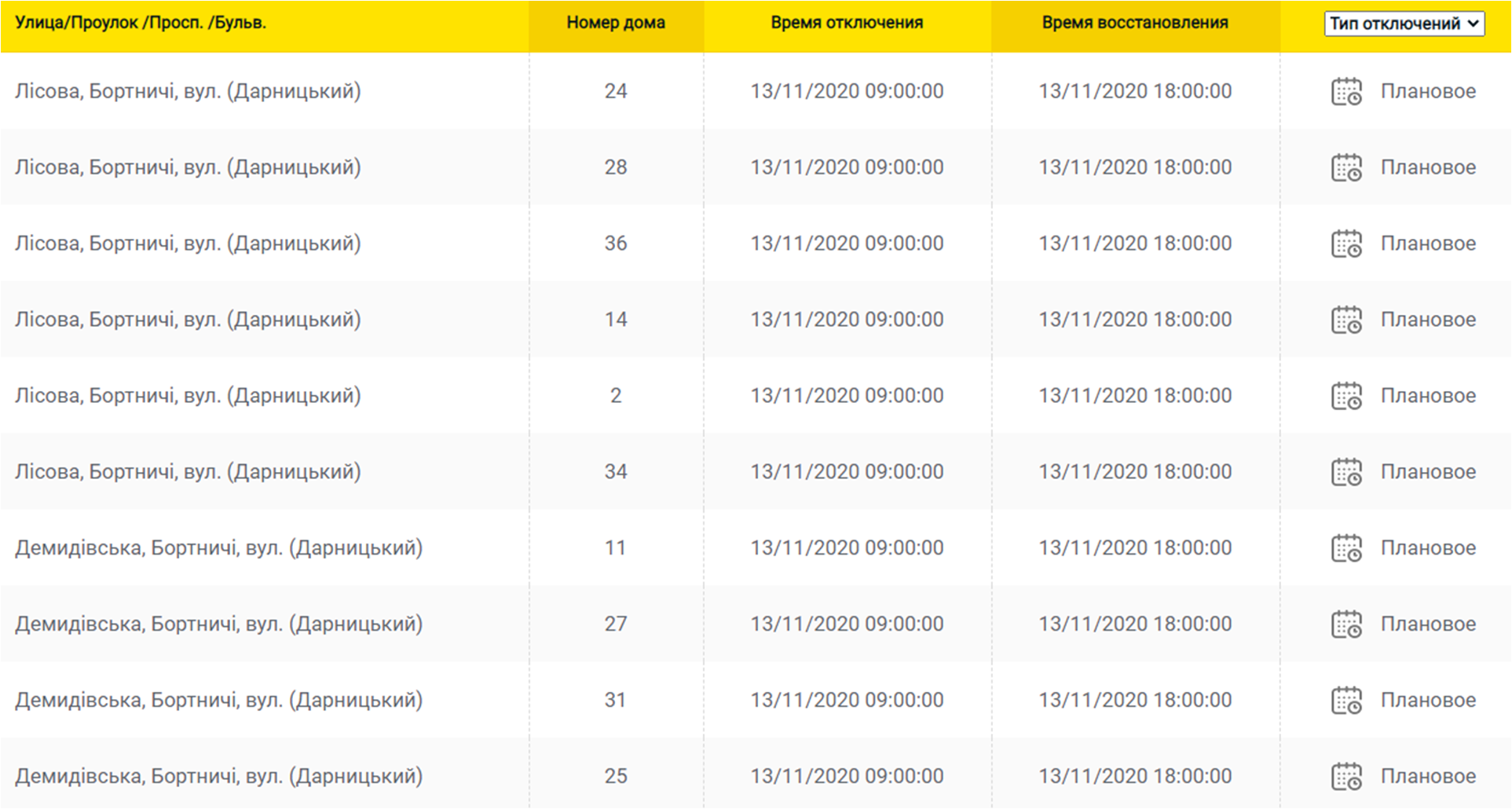Click calendar icon in Демидівська house 25 row
The height and width of the screenshot is (809, 1512).
point(1346,777)
